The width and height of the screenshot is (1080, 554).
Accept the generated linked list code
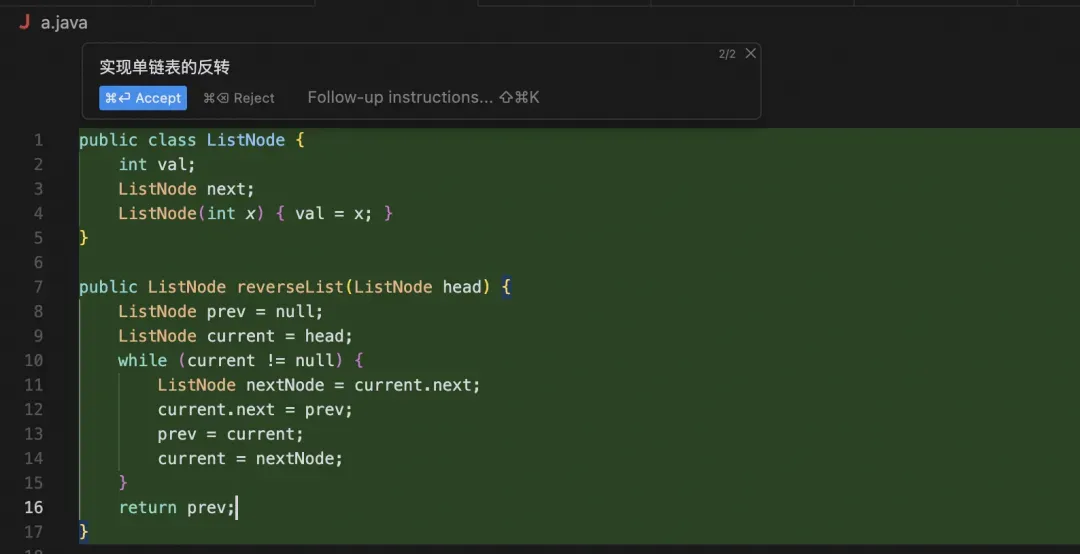[143, 98]
